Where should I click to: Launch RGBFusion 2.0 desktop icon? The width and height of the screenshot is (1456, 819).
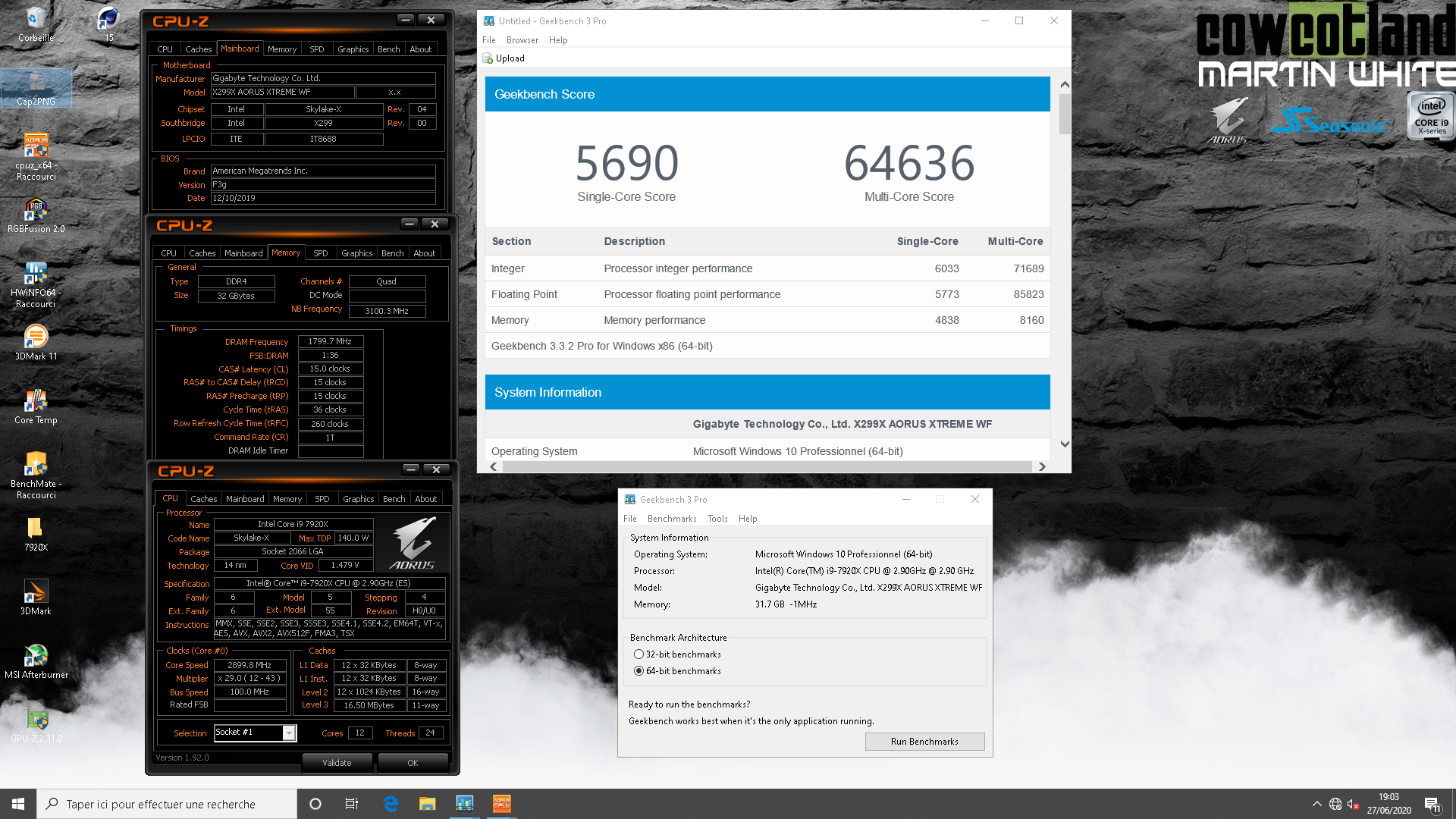(36, 215)
